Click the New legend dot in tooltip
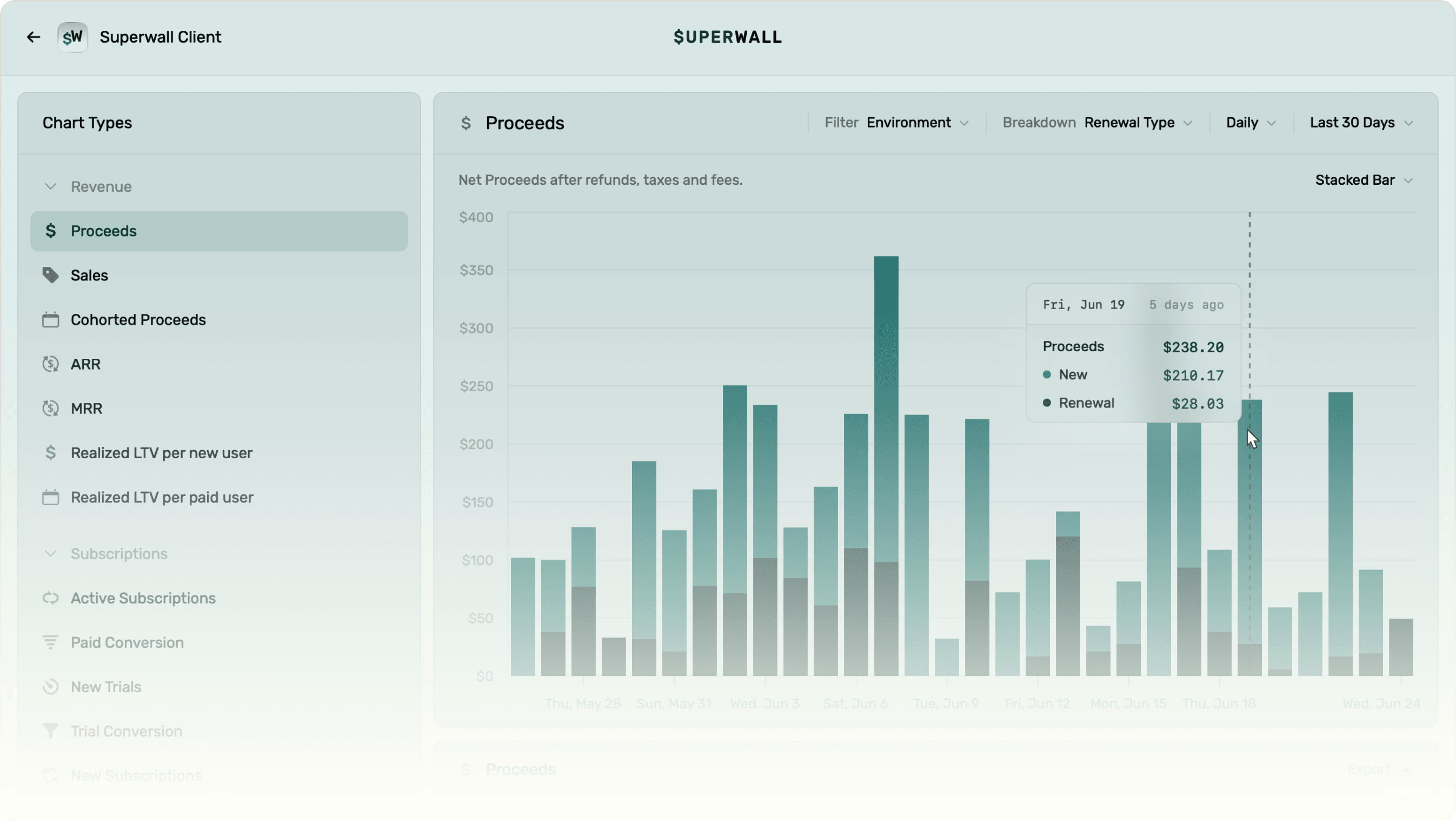This screenshot has width=1456, height=837. [1047, 375]
